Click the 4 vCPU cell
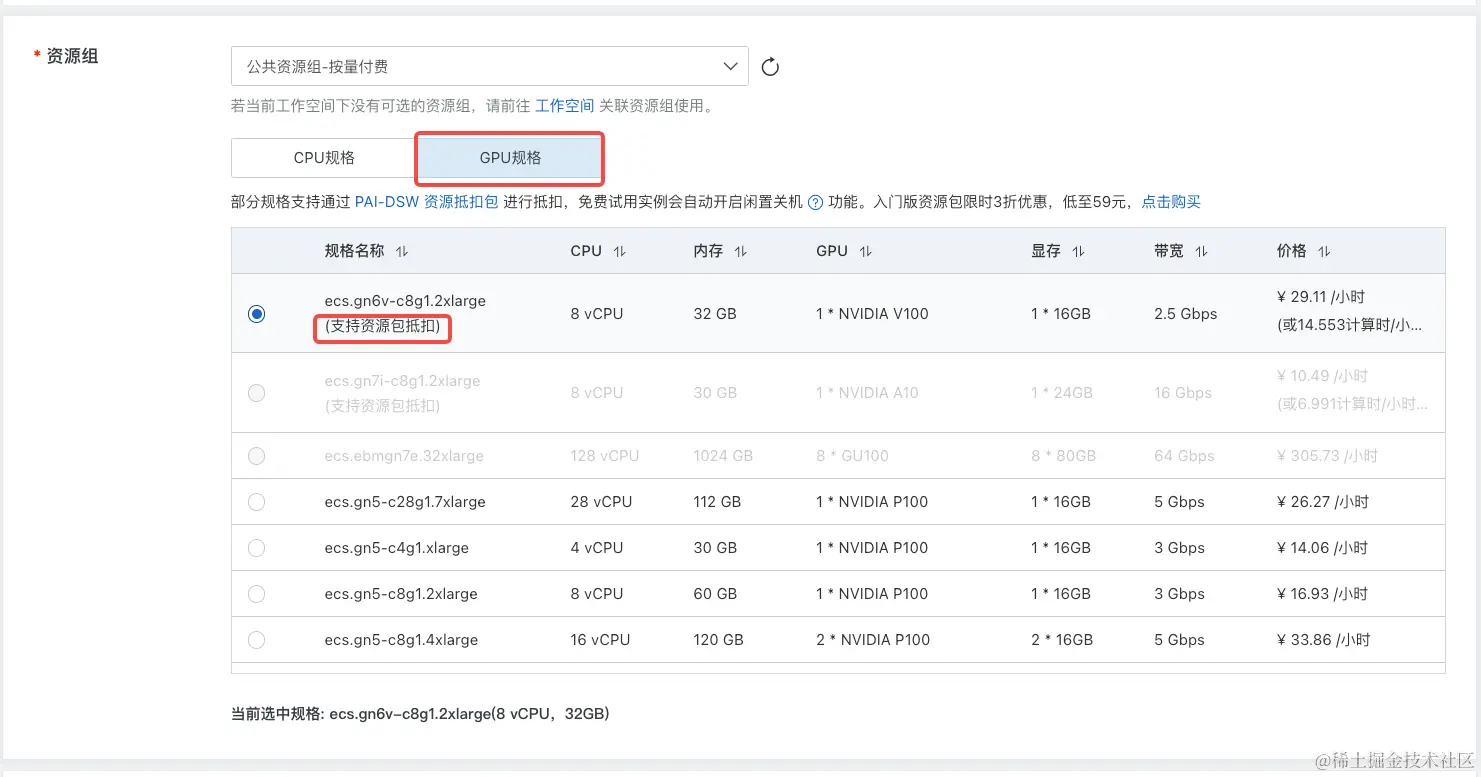1481x777 pixels. coord(597,548)
